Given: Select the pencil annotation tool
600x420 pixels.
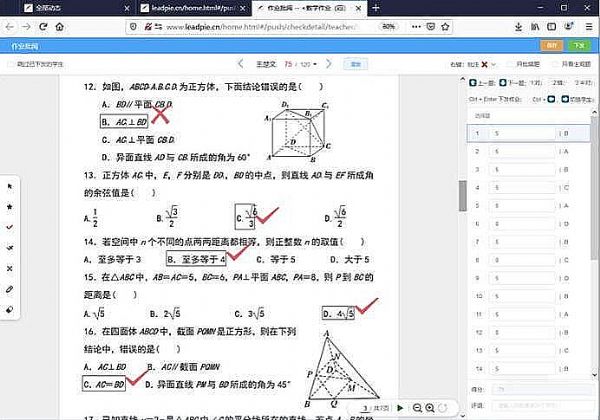Looking at the screenshot, I should [10, 289].
